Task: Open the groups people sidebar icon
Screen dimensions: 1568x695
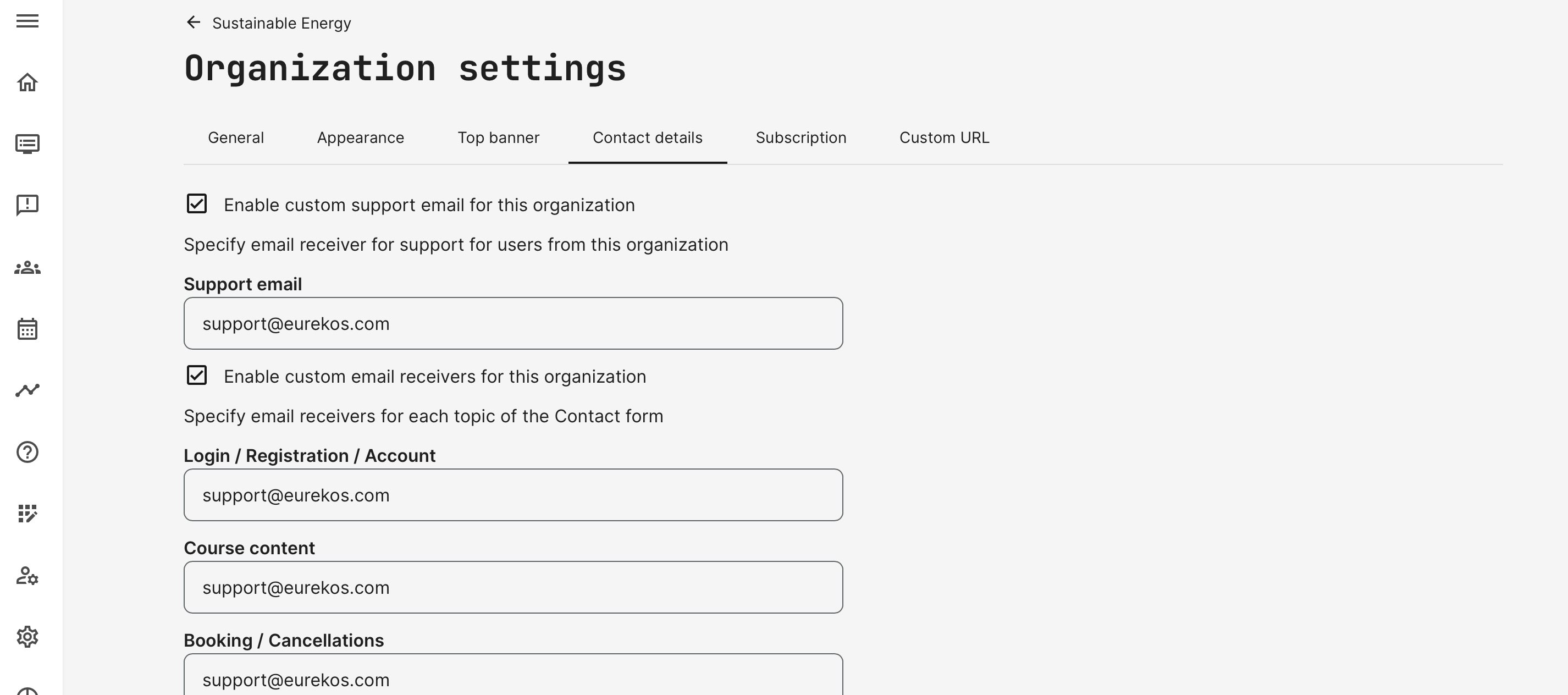Action: click(x=27, y=268)
